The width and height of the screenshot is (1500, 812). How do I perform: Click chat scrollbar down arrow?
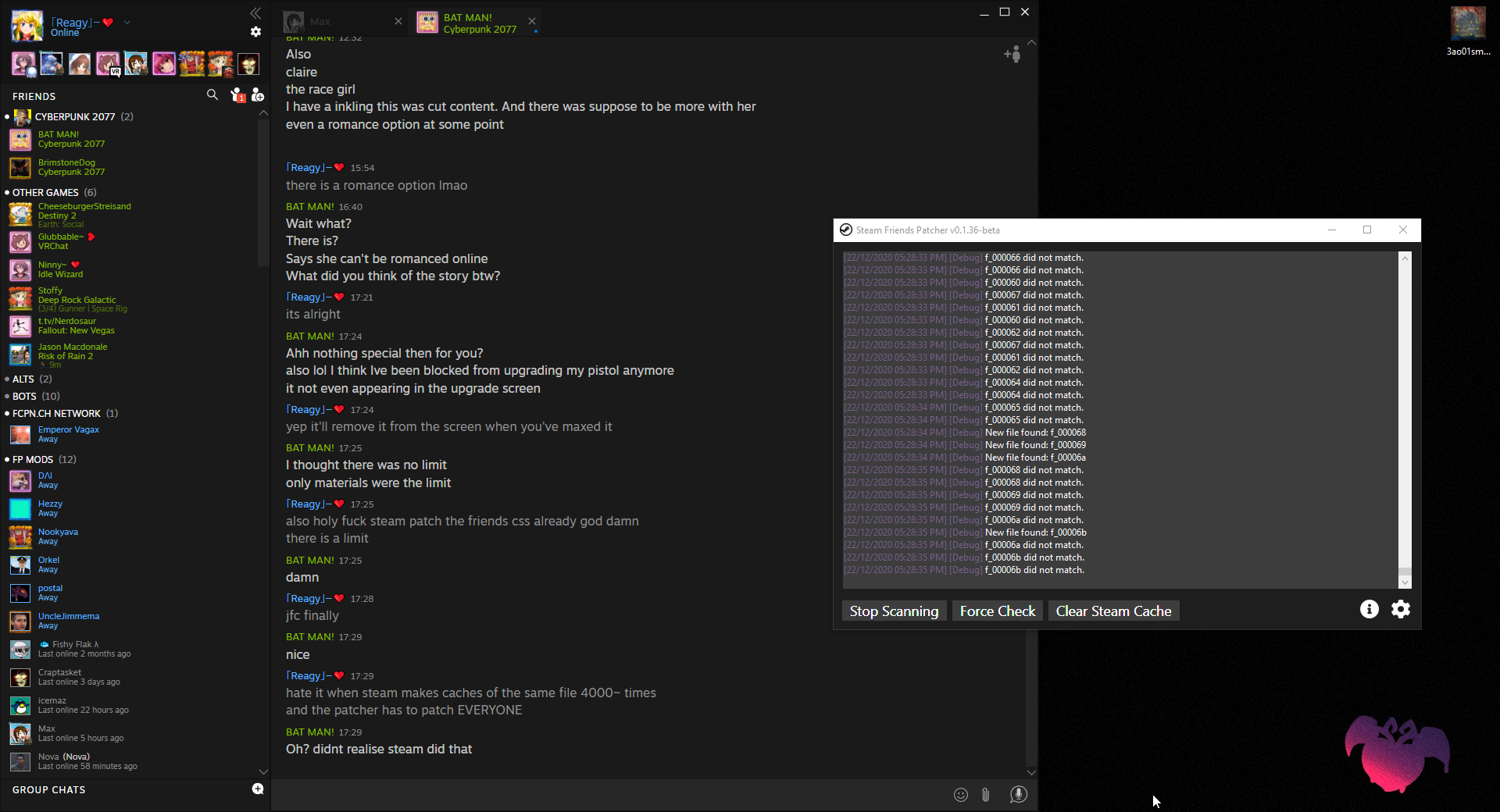(x=1031, y=772)
